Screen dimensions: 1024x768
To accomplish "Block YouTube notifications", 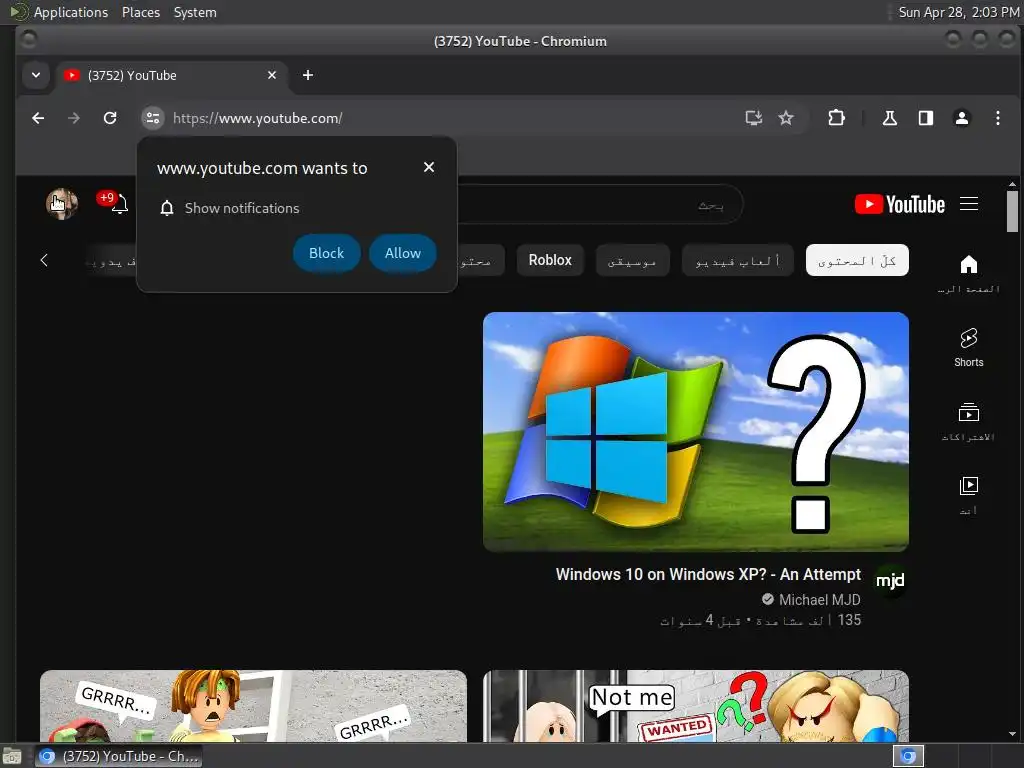I will (x=327, y=253).
